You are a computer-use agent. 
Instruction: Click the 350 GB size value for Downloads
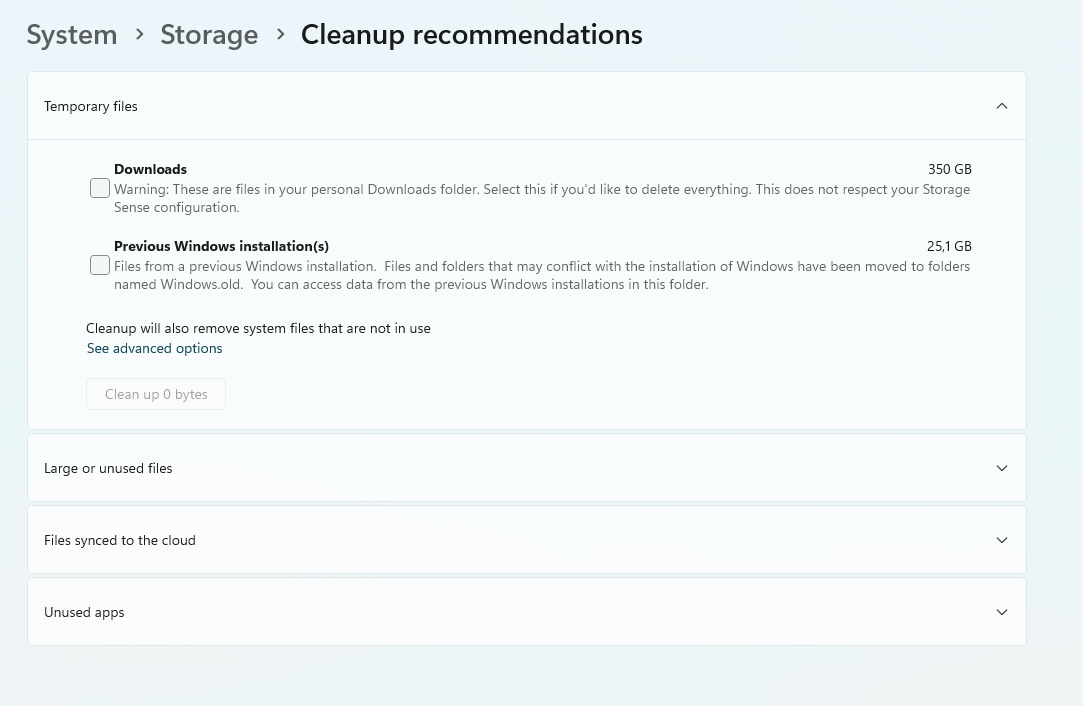click(949, 169)
